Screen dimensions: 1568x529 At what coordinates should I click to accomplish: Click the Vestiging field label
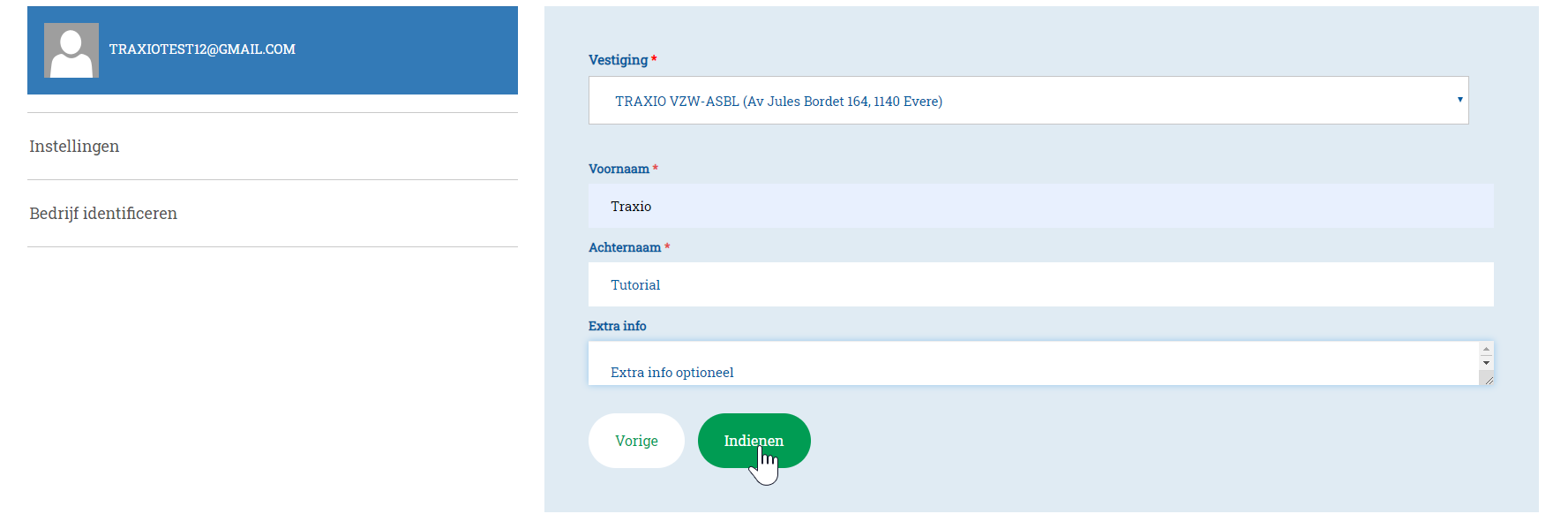(618, 60)
